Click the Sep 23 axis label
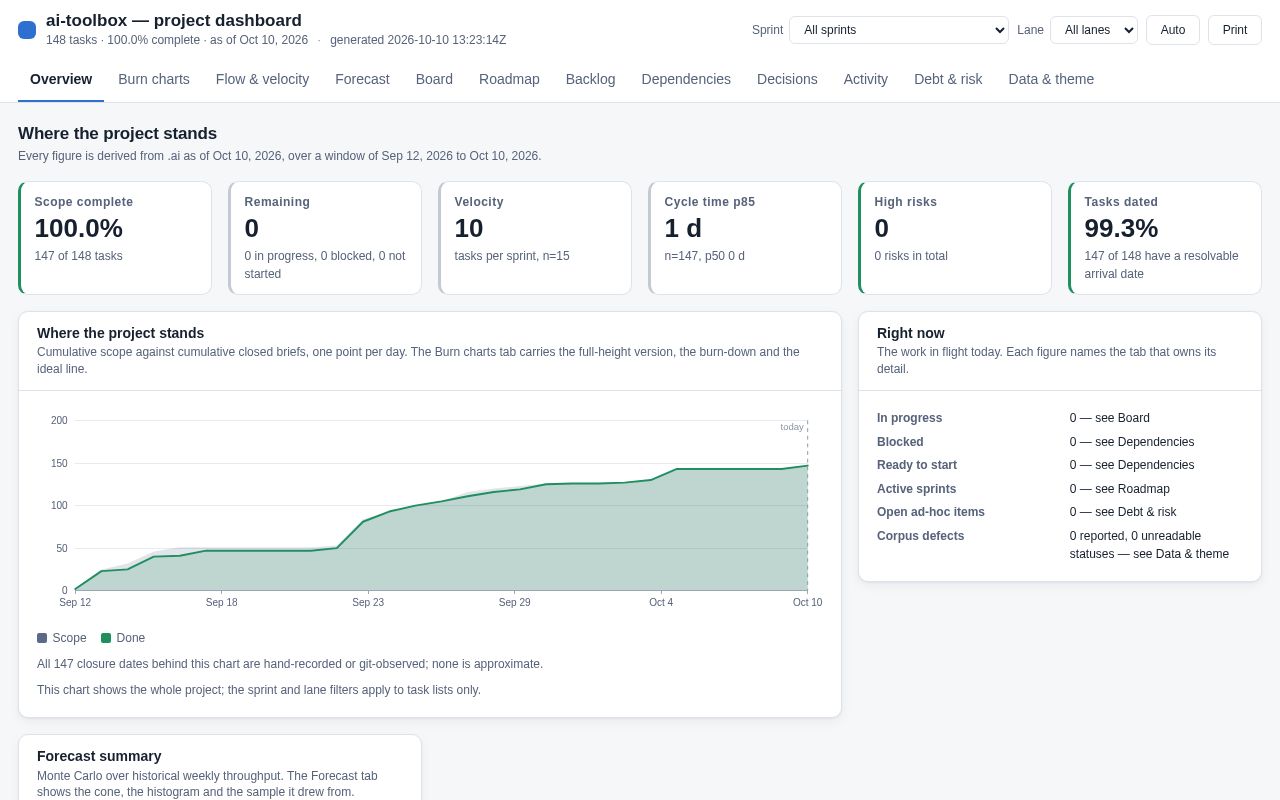This screenshot has width=1280, height=800. [x=368, y=602]
